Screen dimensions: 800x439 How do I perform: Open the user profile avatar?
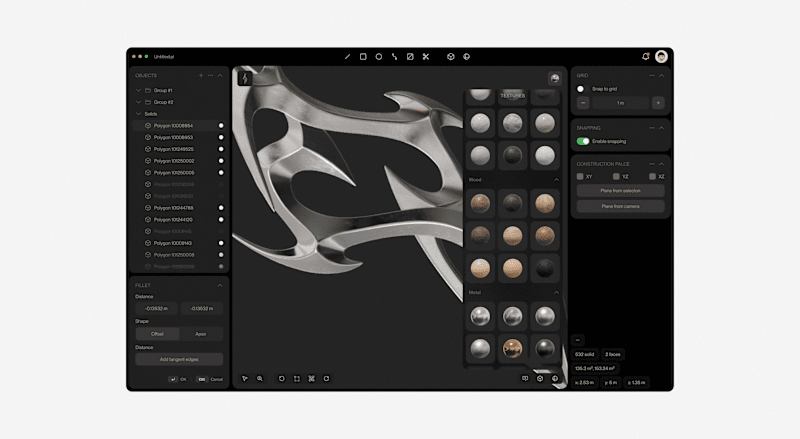pyautogui.click(x=661, y=57)
